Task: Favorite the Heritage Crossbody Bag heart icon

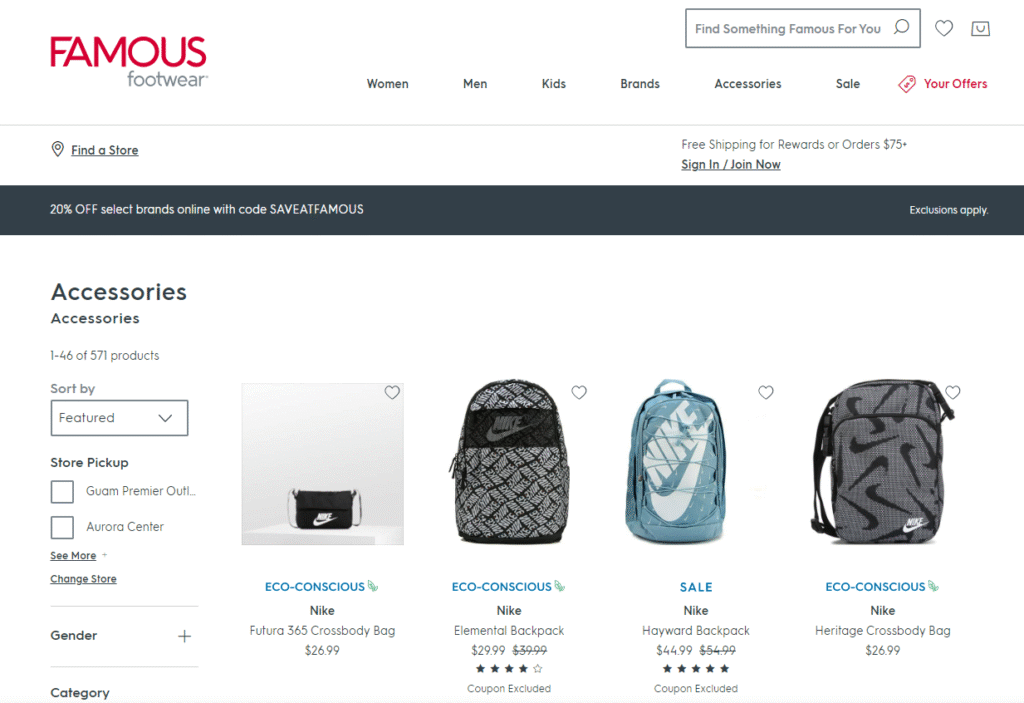Action: tap(952, 392)
